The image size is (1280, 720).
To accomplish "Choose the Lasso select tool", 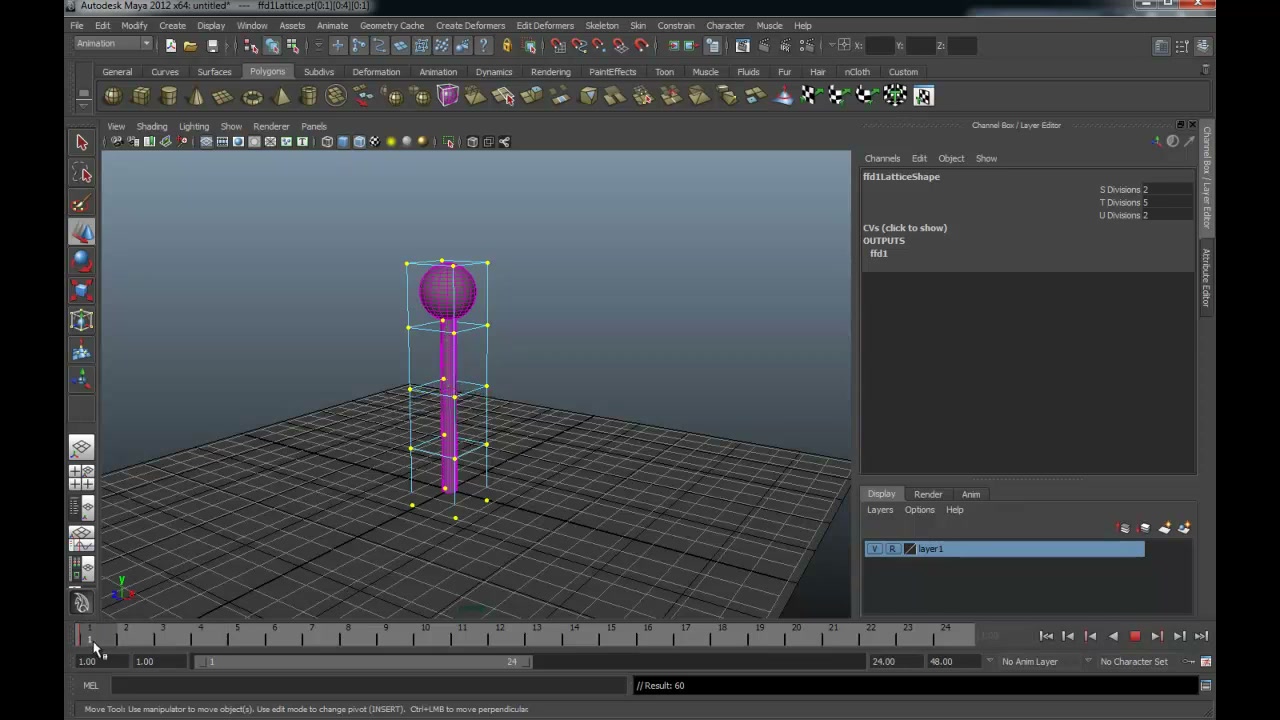I will (82, 175).
